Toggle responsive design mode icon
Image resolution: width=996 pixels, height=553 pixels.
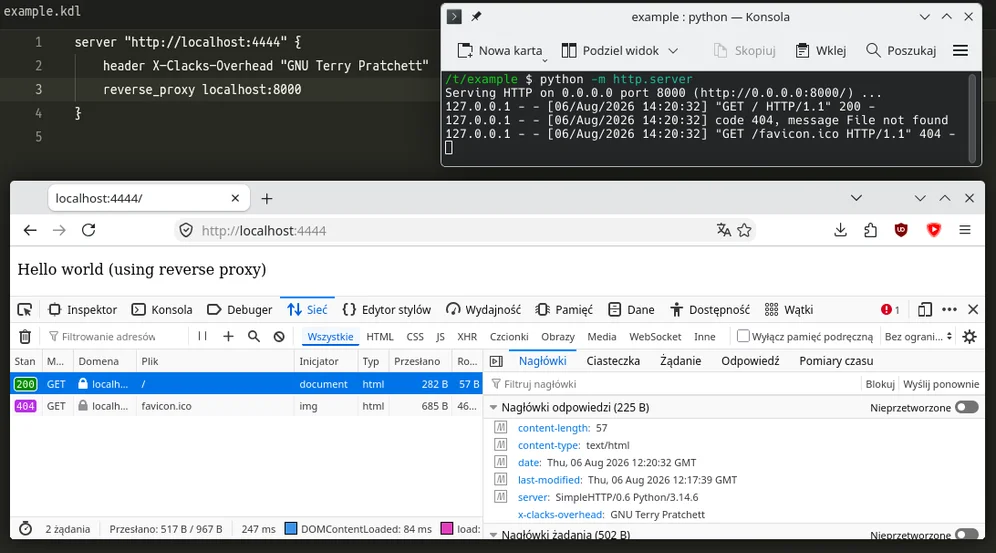click(925, 310)
